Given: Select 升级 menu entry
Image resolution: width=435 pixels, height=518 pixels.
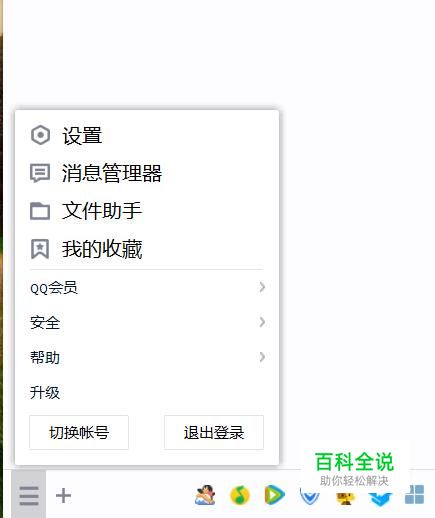Looking at the screenshot, I should [x=147, y=392].
